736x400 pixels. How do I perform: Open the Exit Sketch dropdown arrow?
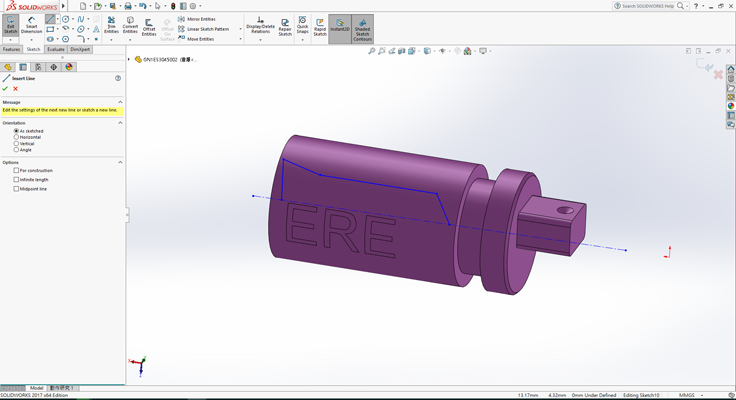tap(10, 40)
